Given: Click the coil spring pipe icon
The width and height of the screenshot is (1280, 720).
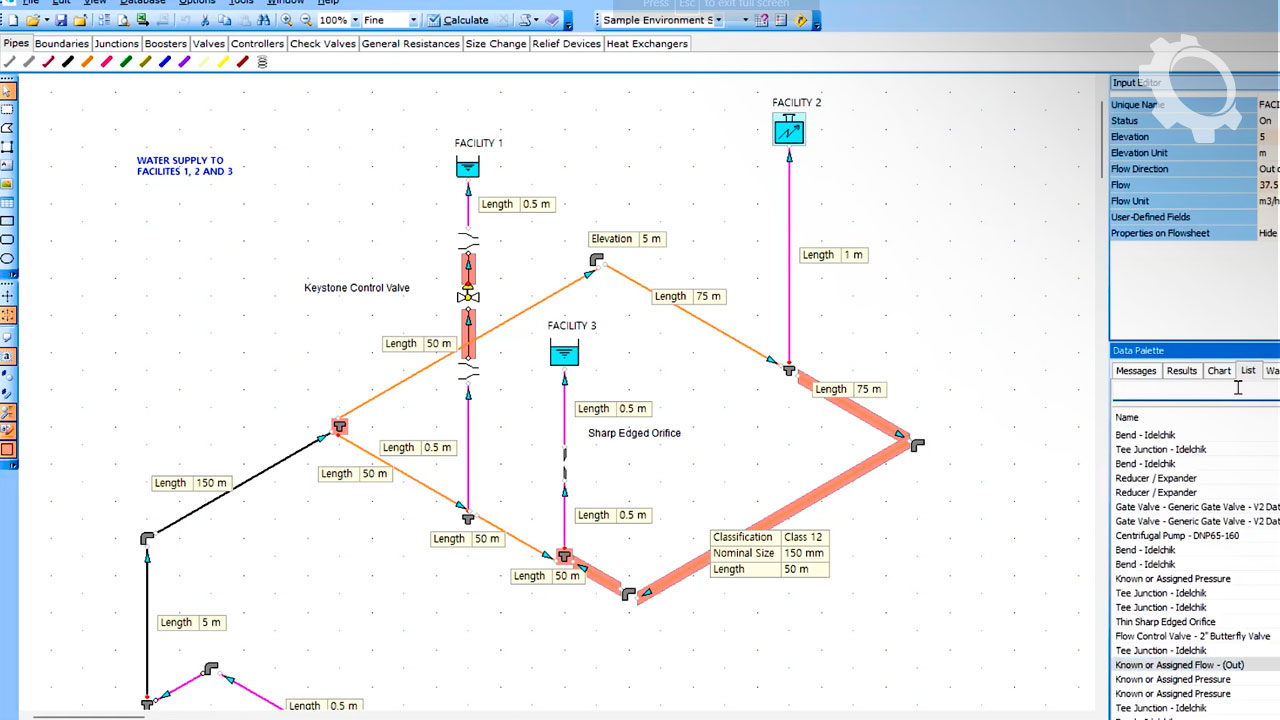Looking at the screenshot, I should tap(262, 62).
